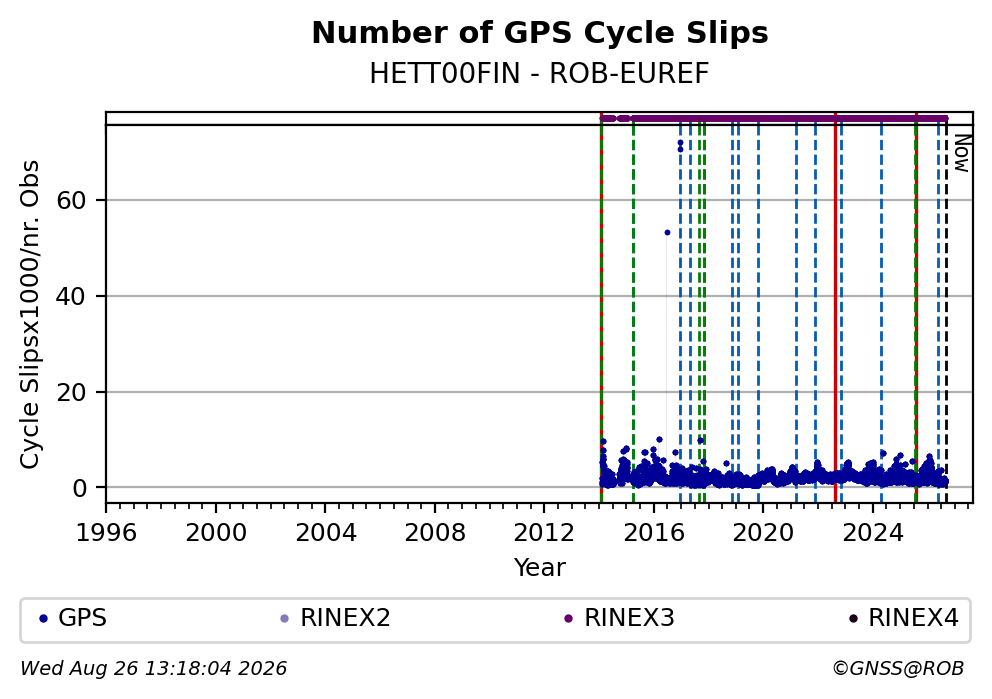Click the x-axis tick label 2012

[x=544, y=533]
